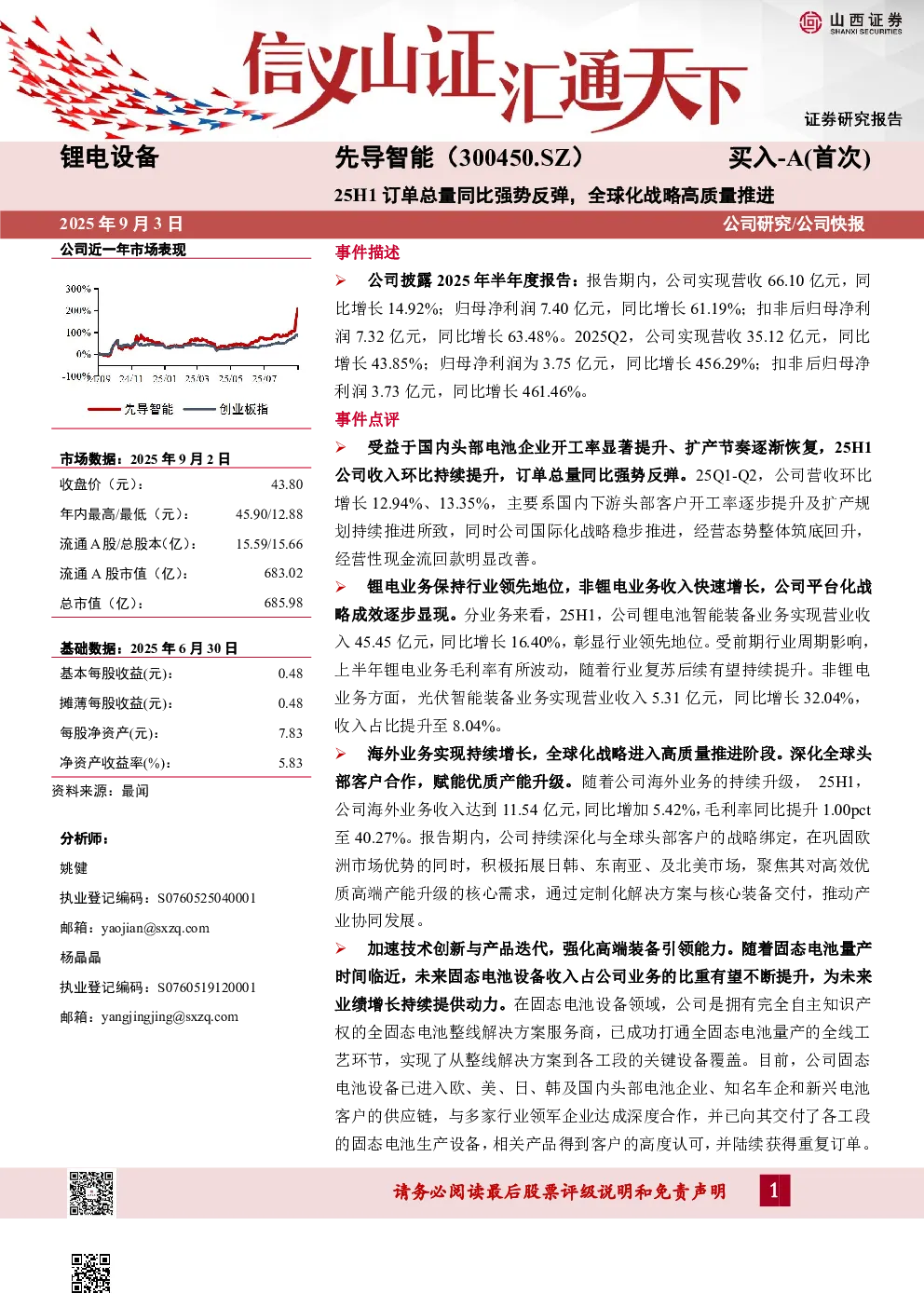This screenshot has height=1307, width=924.
Task: Click the rating 买入-A(首次)
Action: (x=799, y=157)
